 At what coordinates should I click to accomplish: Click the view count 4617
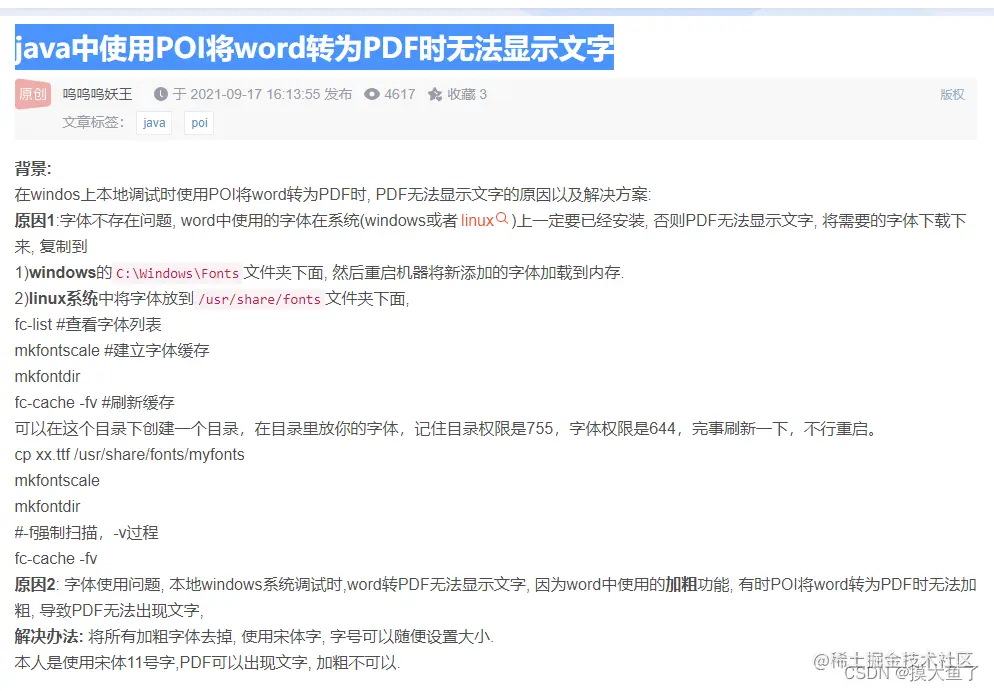click(x=399, y=94)
